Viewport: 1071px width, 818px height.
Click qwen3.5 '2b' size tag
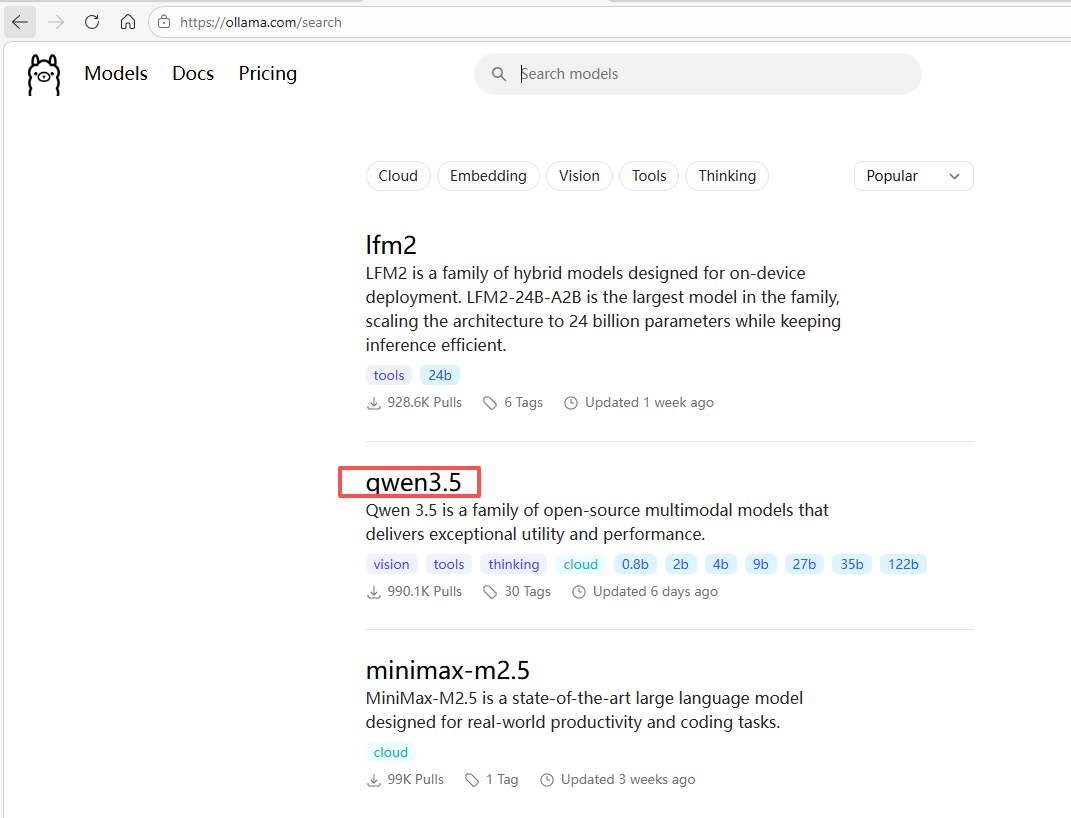pyautogui.click(x=681, y=564)
